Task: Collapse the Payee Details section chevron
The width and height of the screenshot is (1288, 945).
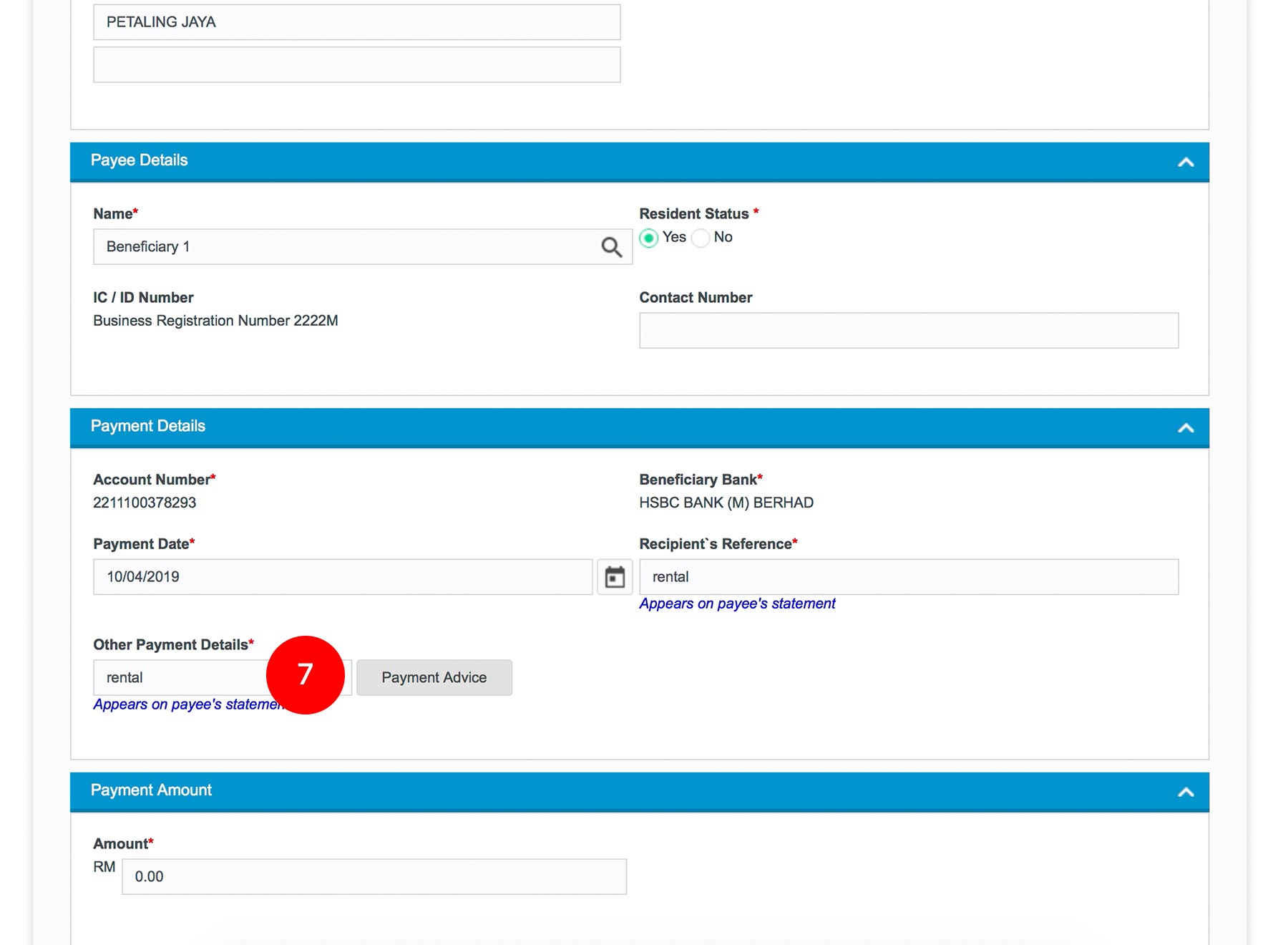Action: pos(1186,162)
